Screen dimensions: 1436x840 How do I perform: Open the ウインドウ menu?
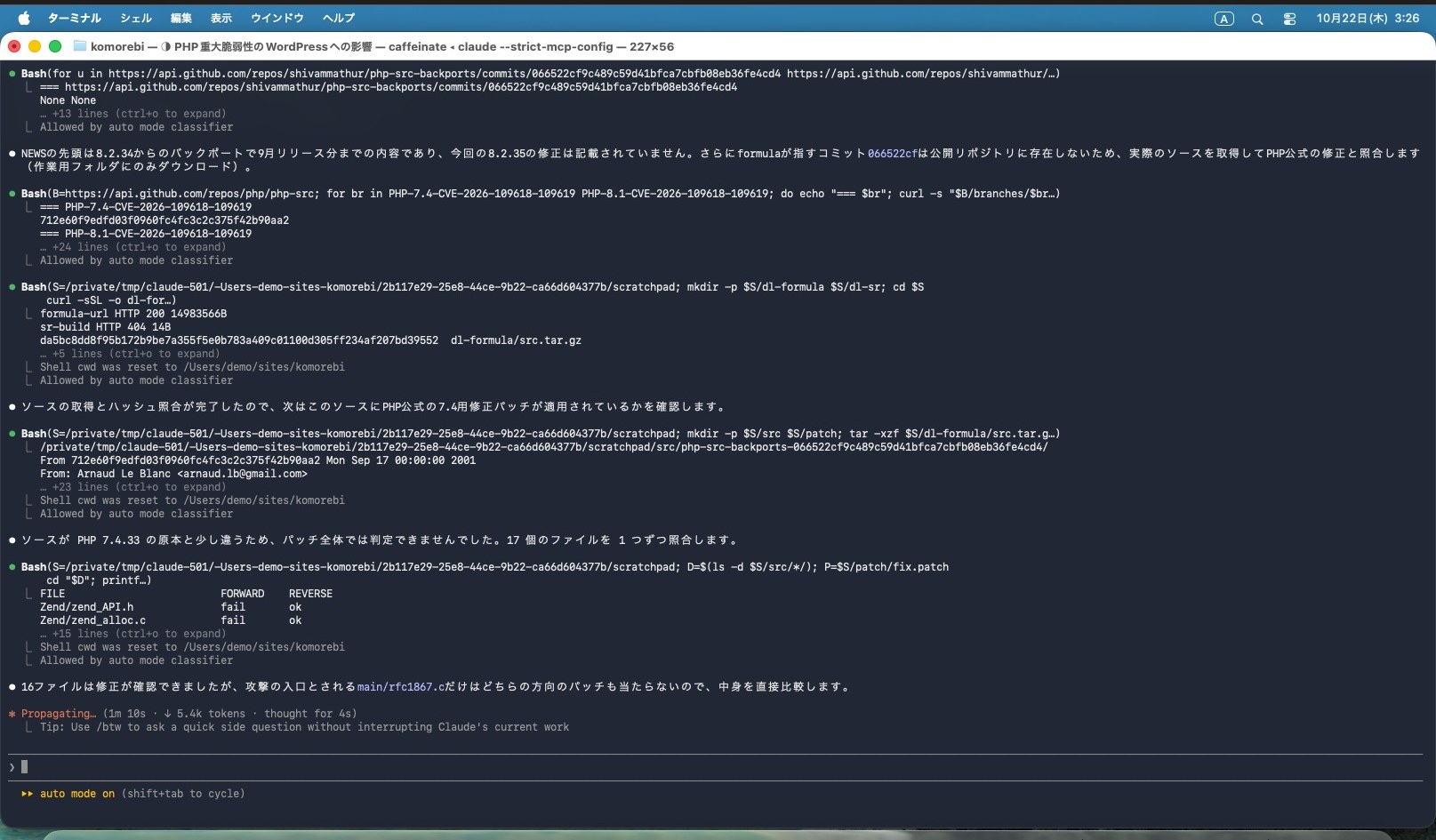(x=277, y=18)
